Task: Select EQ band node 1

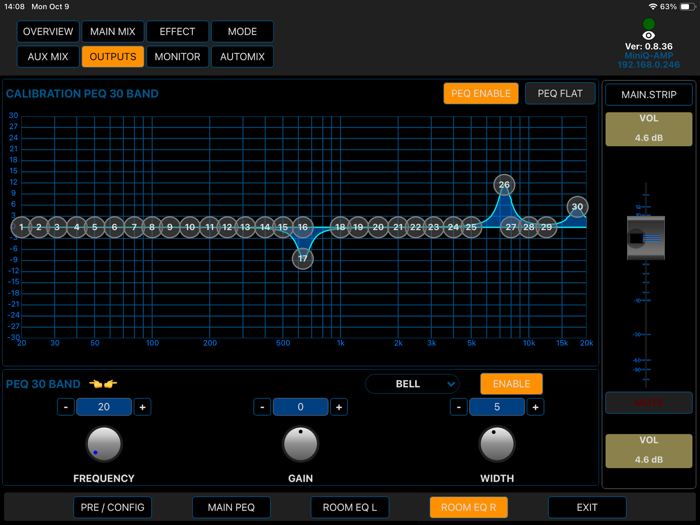Action: [21, 227]
